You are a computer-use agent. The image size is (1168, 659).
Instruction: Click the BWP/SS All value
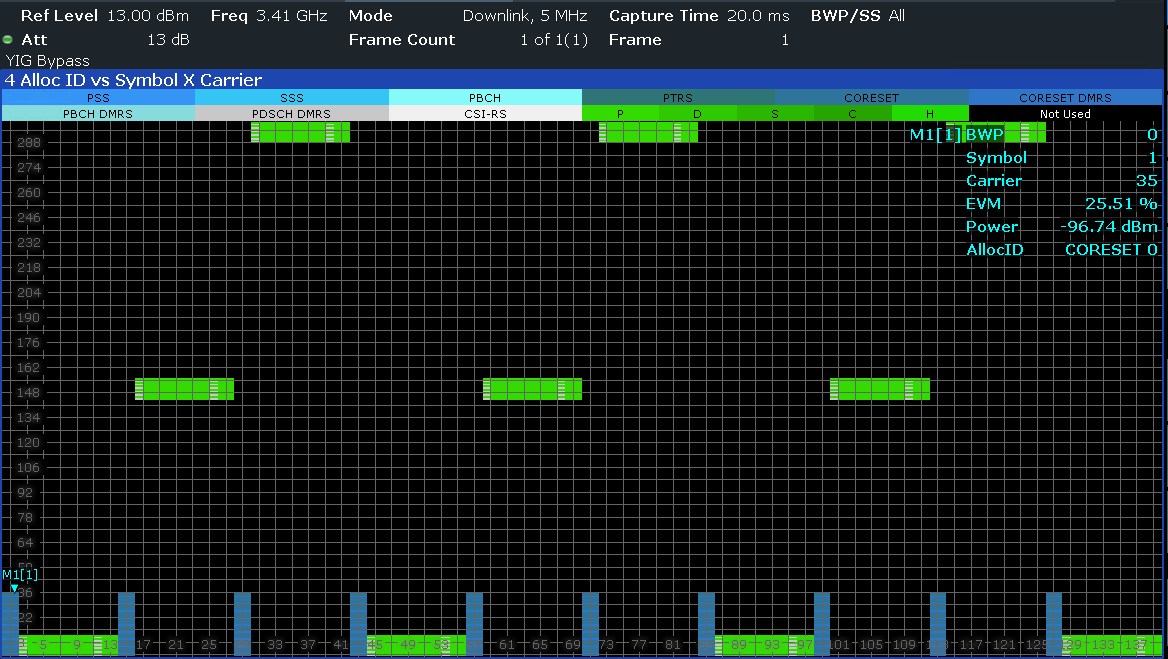pyautogui.click(x=897, y=16)
